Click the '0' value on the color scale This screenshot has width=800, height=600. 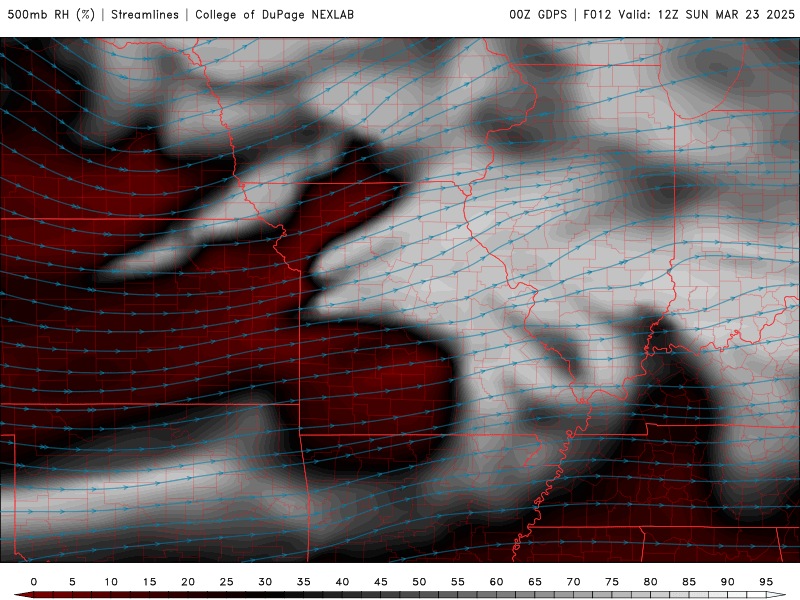point(34,582)
